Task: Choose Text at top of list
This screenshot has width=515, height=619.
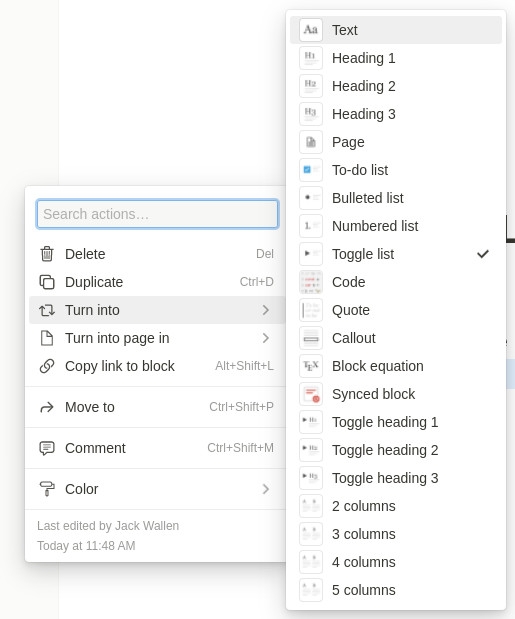Action: (x=396, y=30)
